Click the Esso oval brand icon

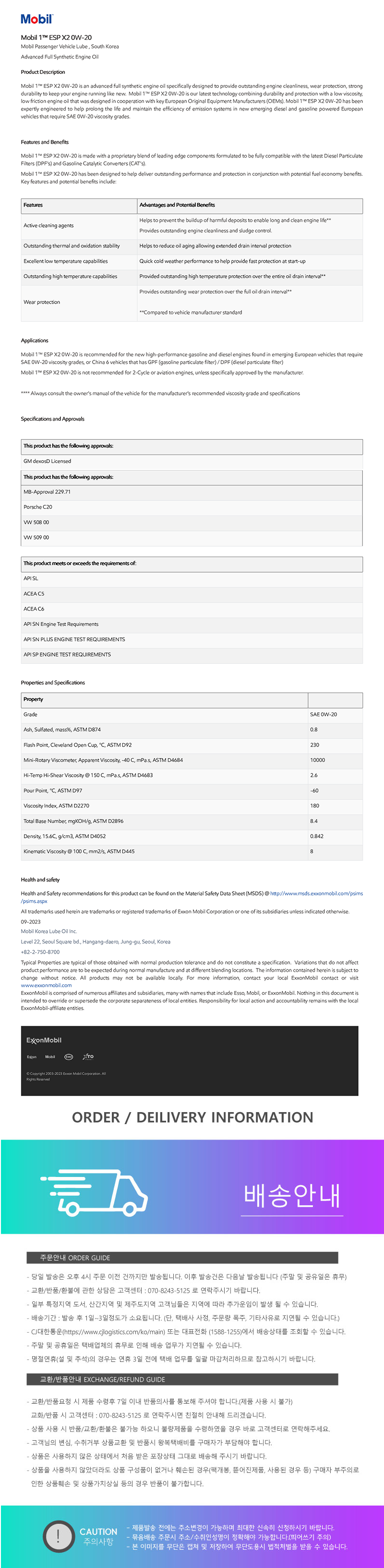tap(69, 1057)
